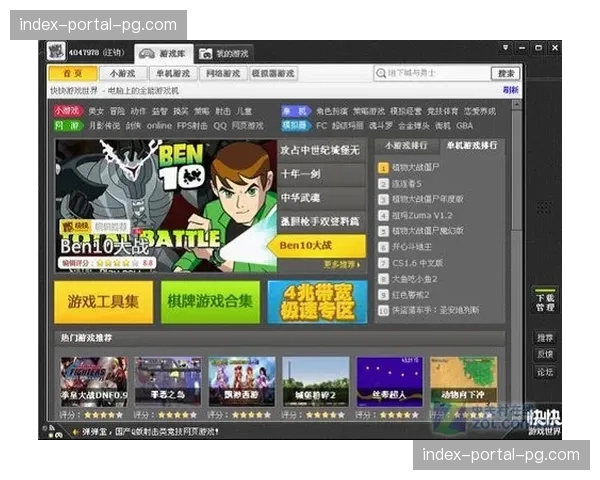Click the red 小游戏 category badge
This screenshot has width=600, height=480.
[x=68, y=111]
